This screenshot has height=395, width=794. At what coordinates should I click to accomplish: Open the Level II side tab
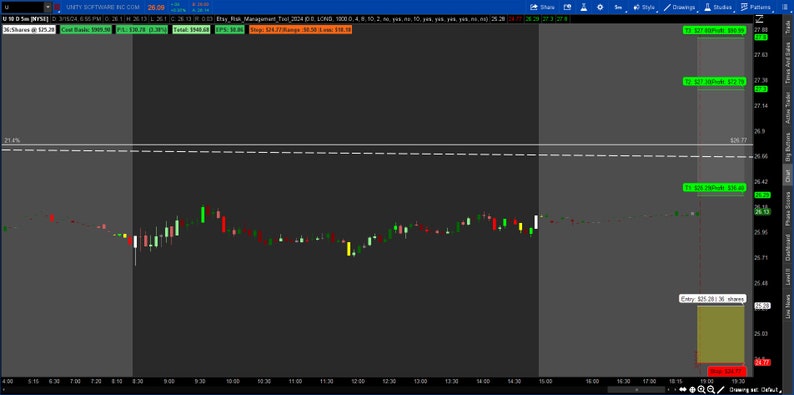point(787,276)
